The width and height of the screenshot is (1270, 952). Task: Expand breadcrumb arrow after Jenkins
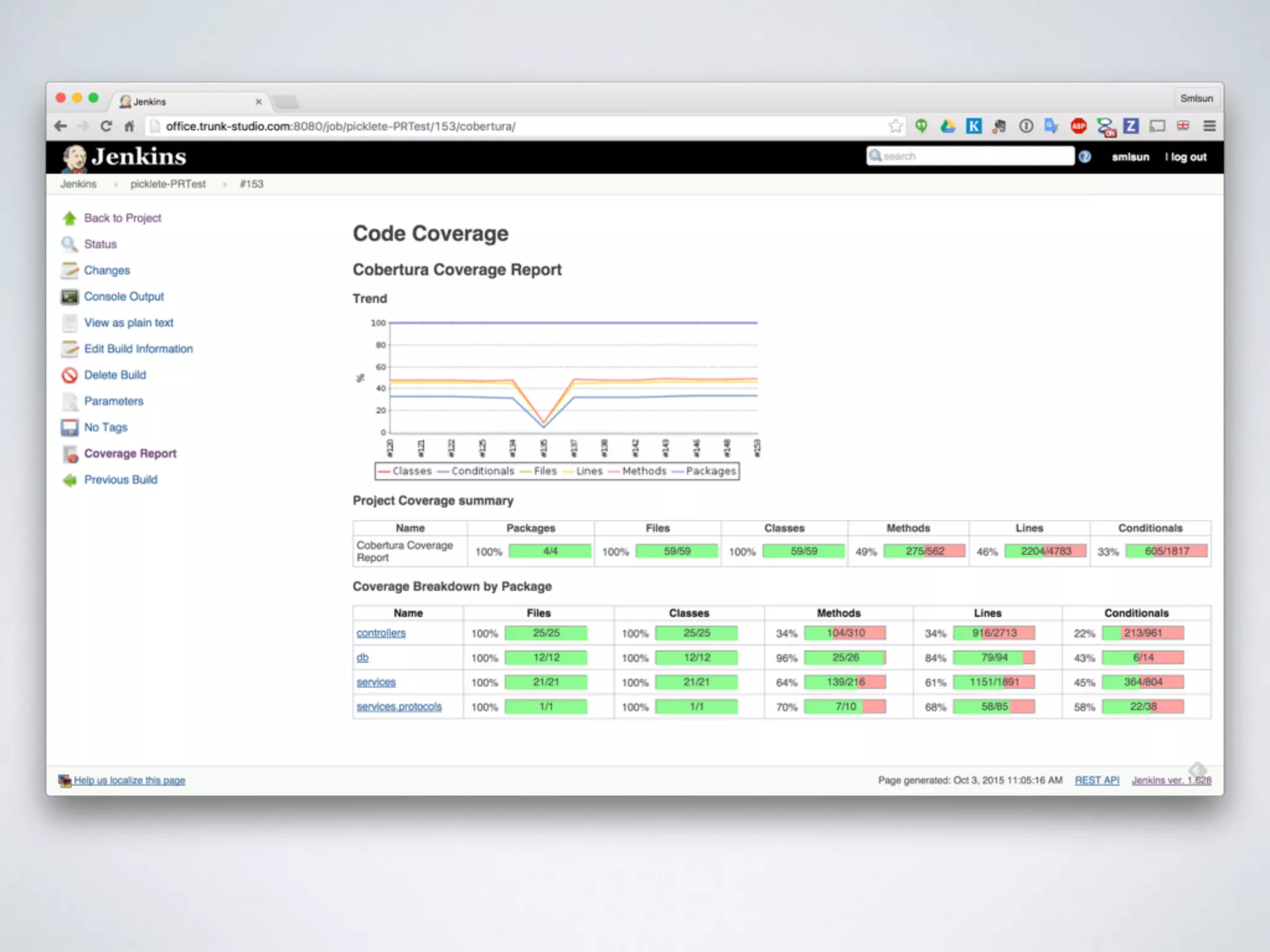click(x=115, y=185)
